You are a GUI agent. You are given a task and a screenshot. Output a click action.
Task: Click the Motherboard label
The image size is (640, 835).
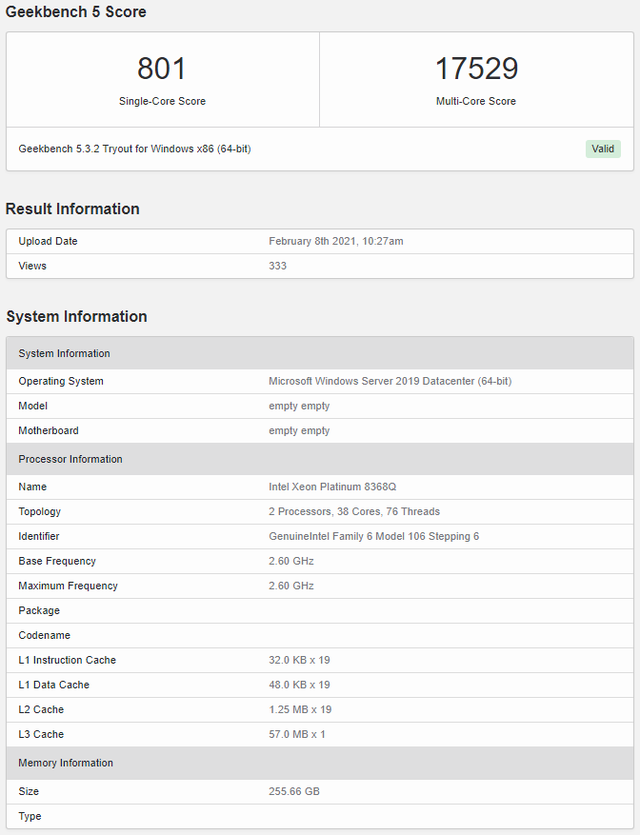[x=48, y=430]
